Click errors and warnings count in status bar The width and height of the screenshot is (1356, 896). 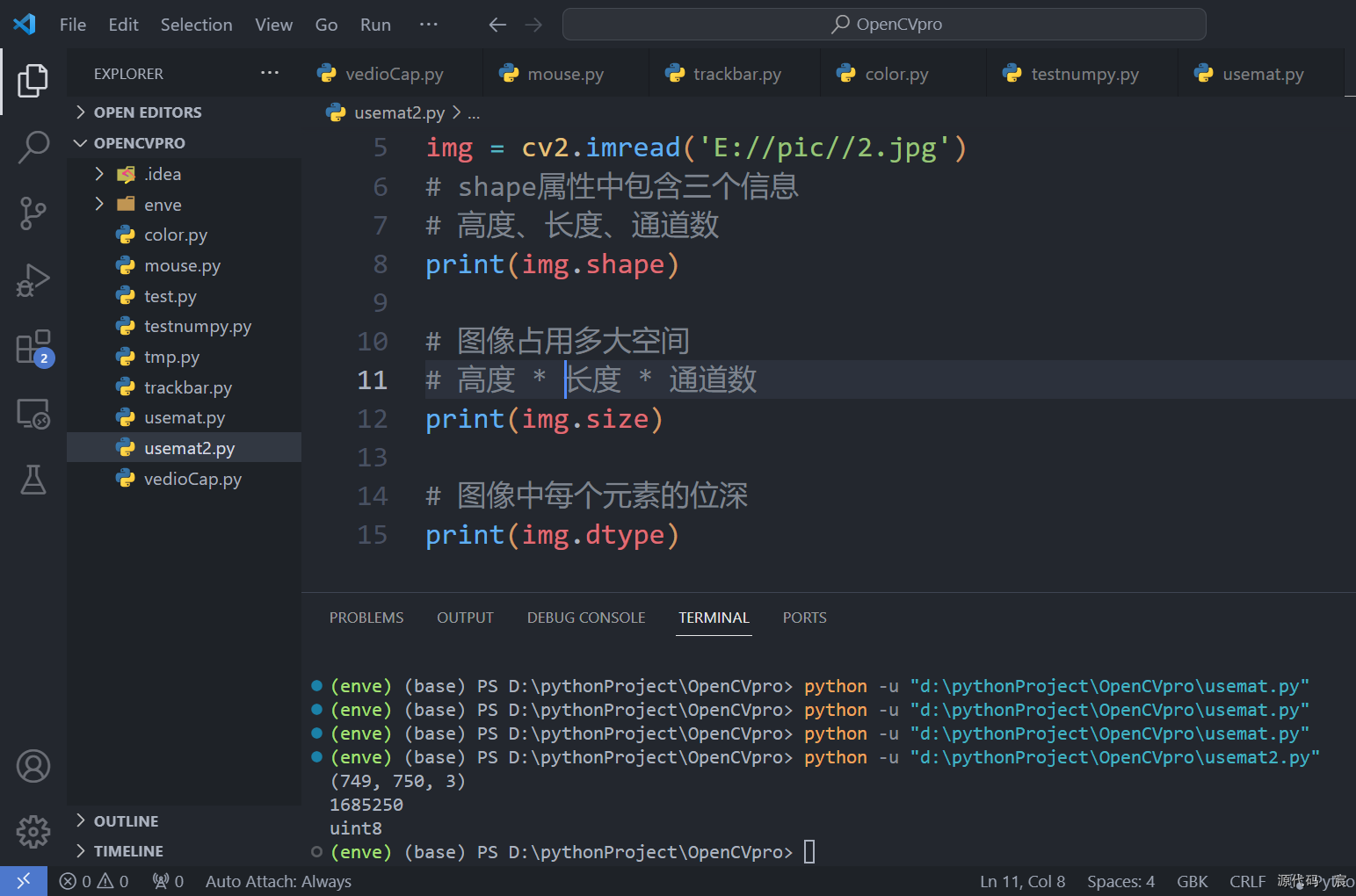click(x=94, y=881)
